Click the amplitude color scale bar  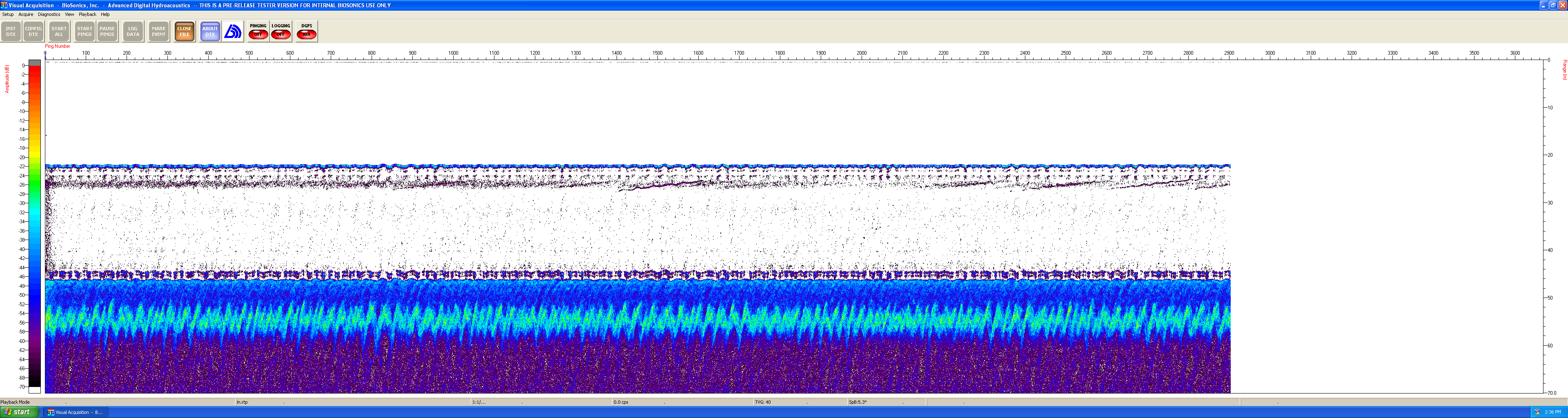(35, 226)
